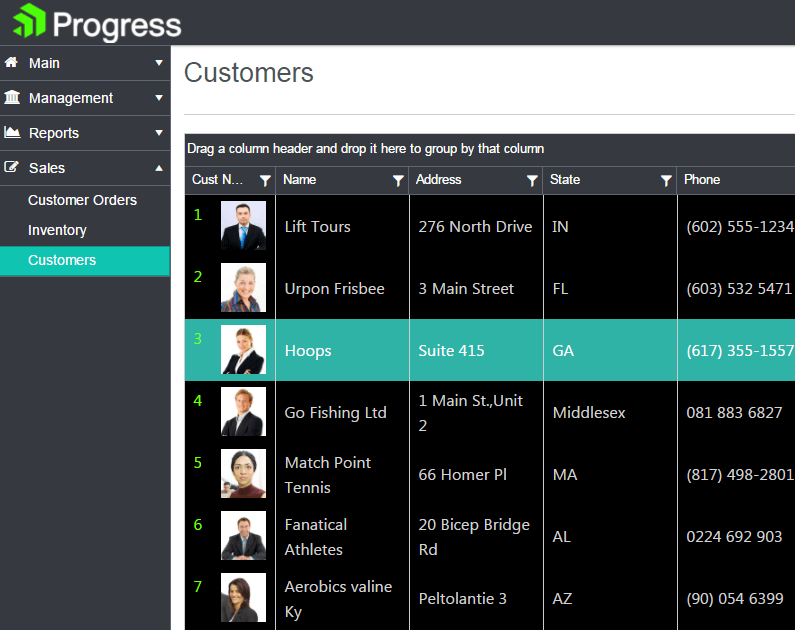
Task: Open the Name column filter
Action: click(398, 181)
